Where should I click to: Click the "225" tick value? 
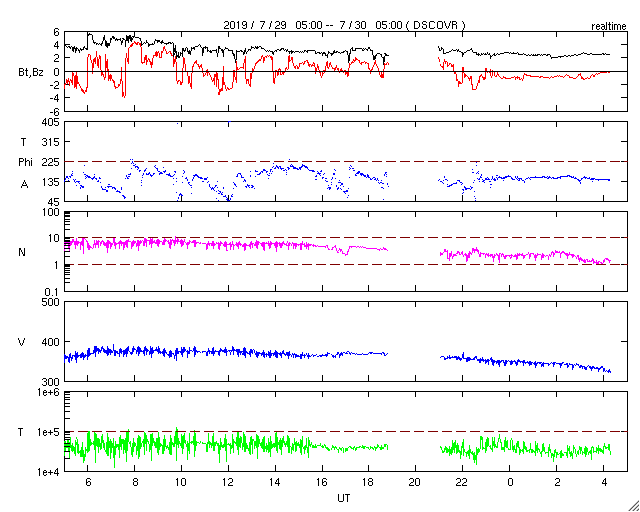51,163
